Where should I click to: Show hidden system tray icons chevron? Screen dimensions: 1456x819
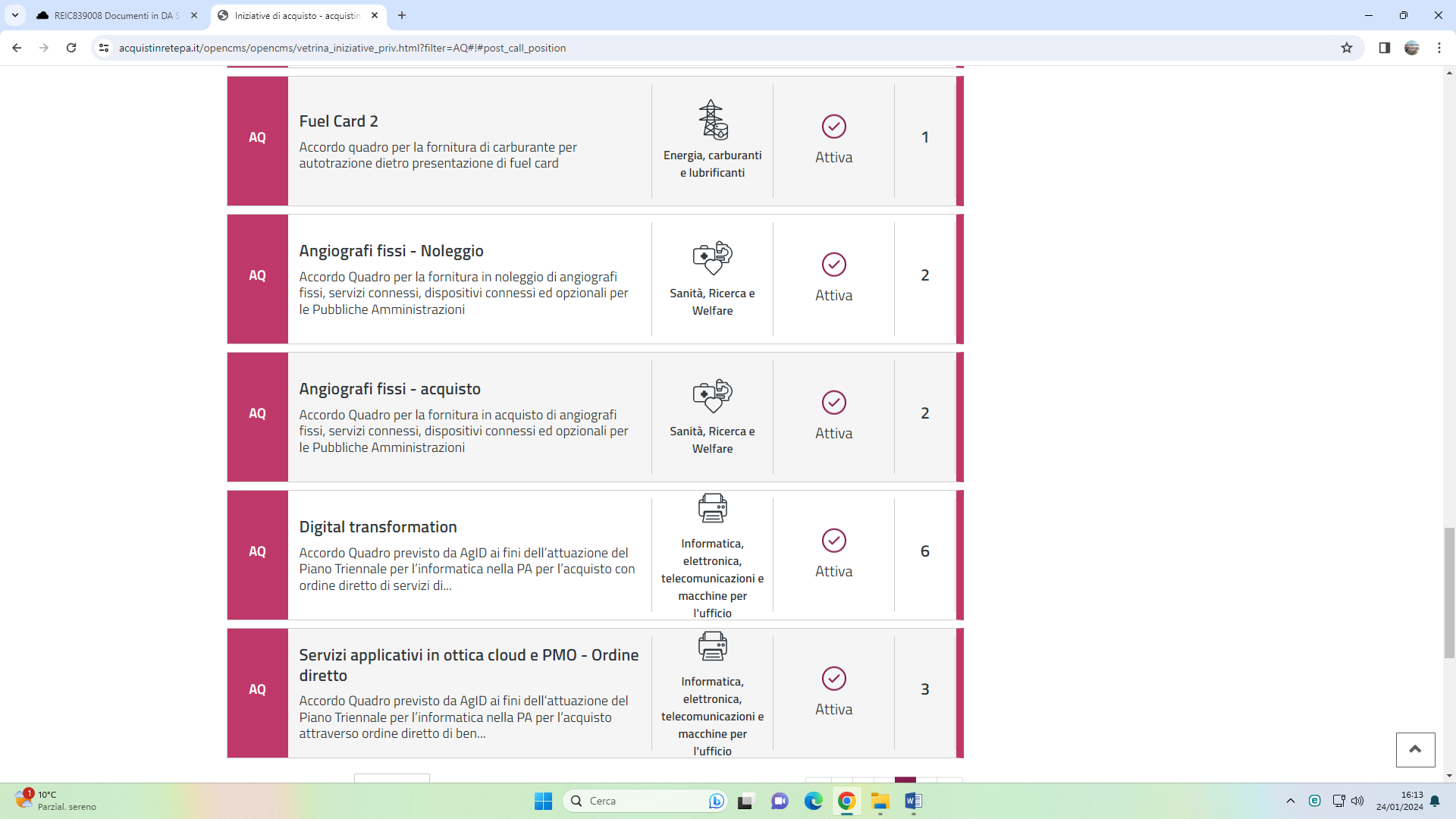point(1291,801)
